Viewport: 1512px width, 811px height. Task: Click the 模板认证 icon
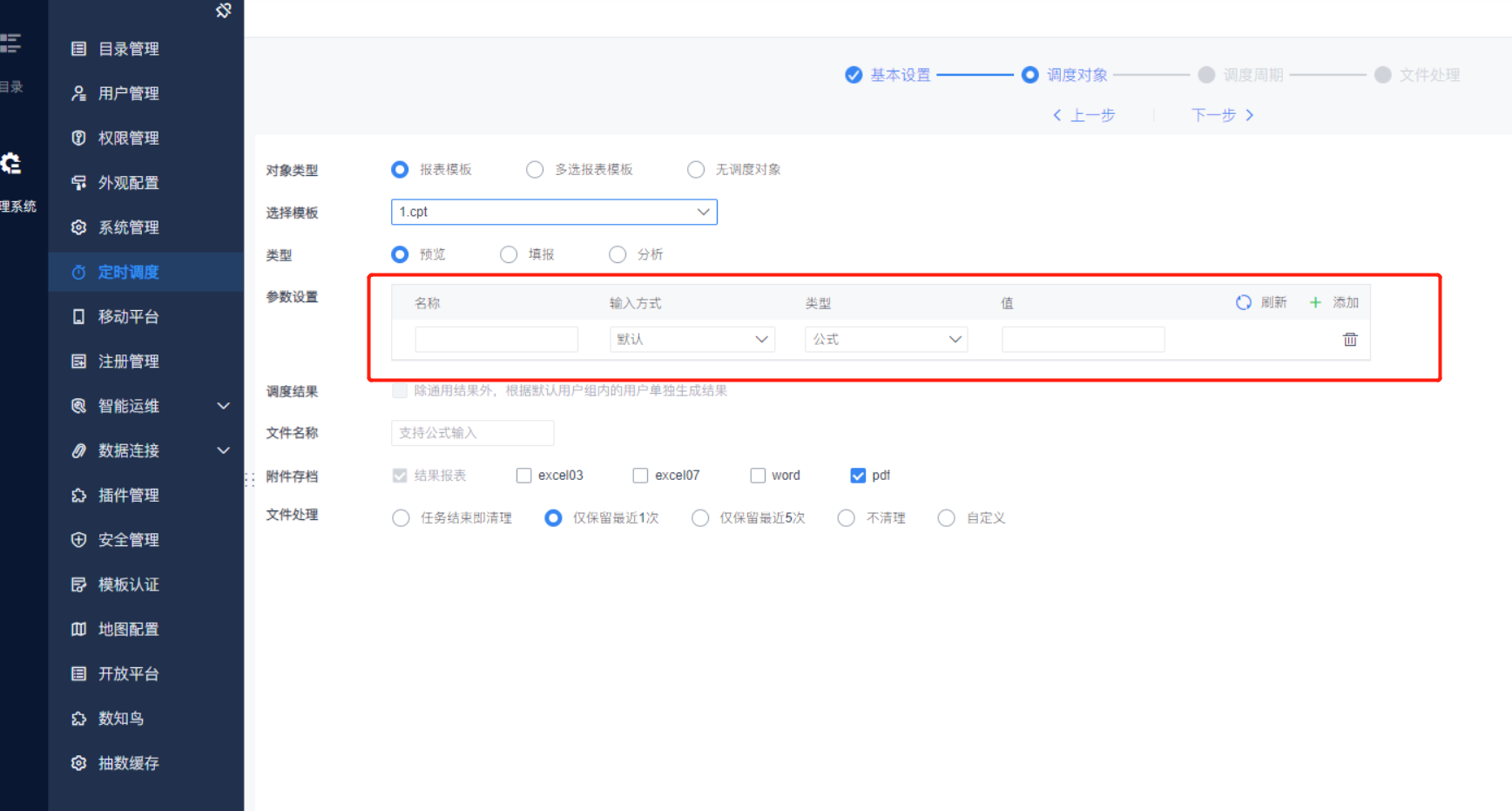78,585
